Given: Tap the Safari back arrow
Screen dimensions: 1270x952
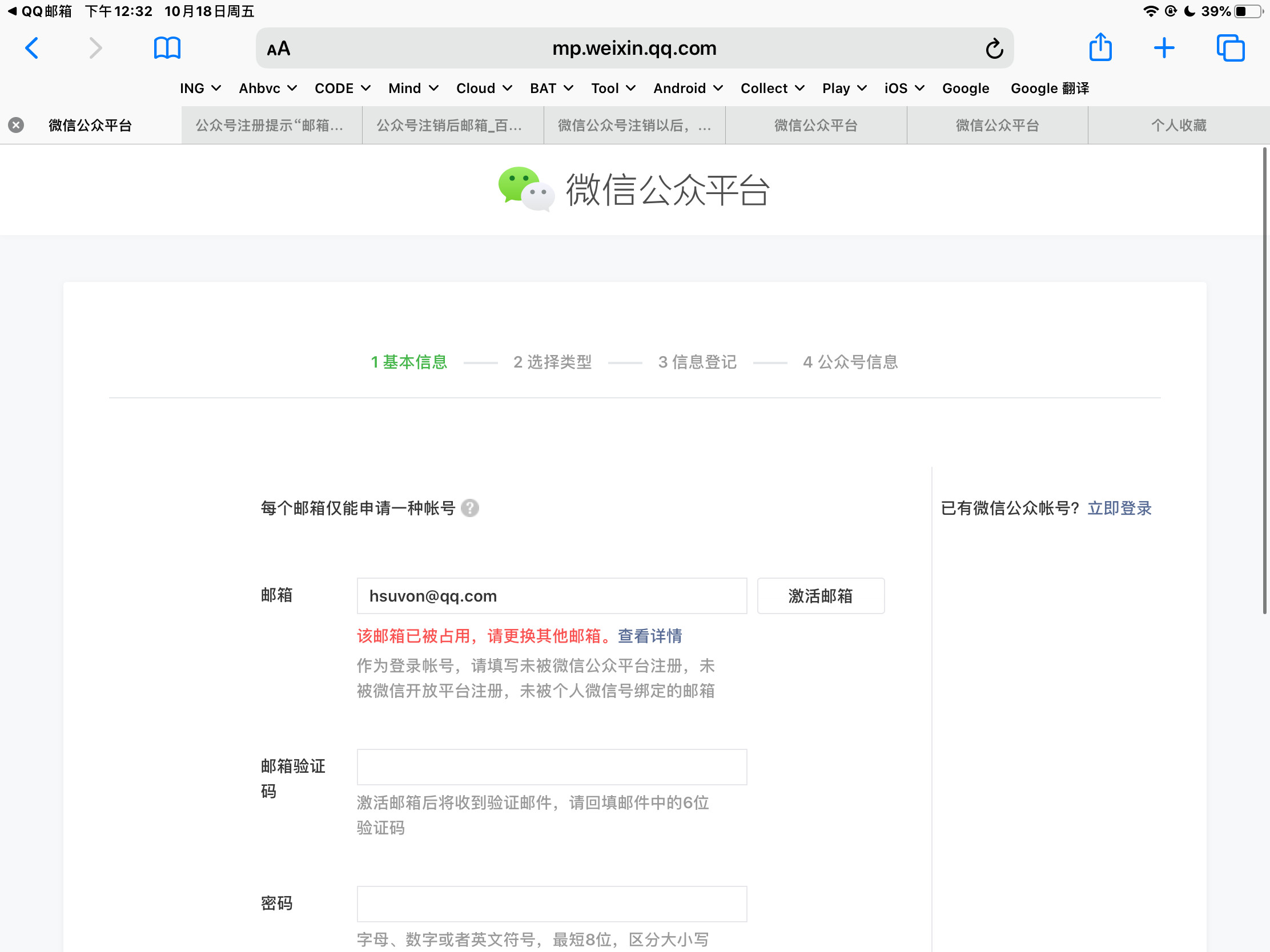Looking at the screenshot, I should tap(32, 48).
